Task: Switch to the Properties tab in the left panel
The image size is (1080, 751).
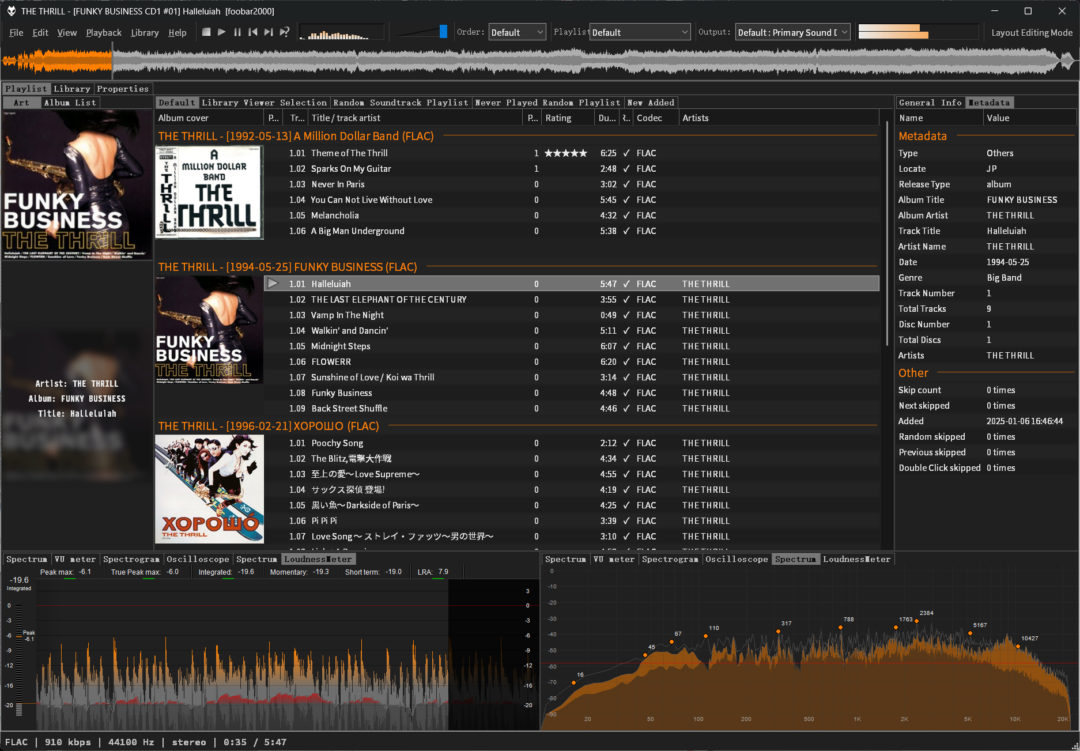Action: coord(123,88)
